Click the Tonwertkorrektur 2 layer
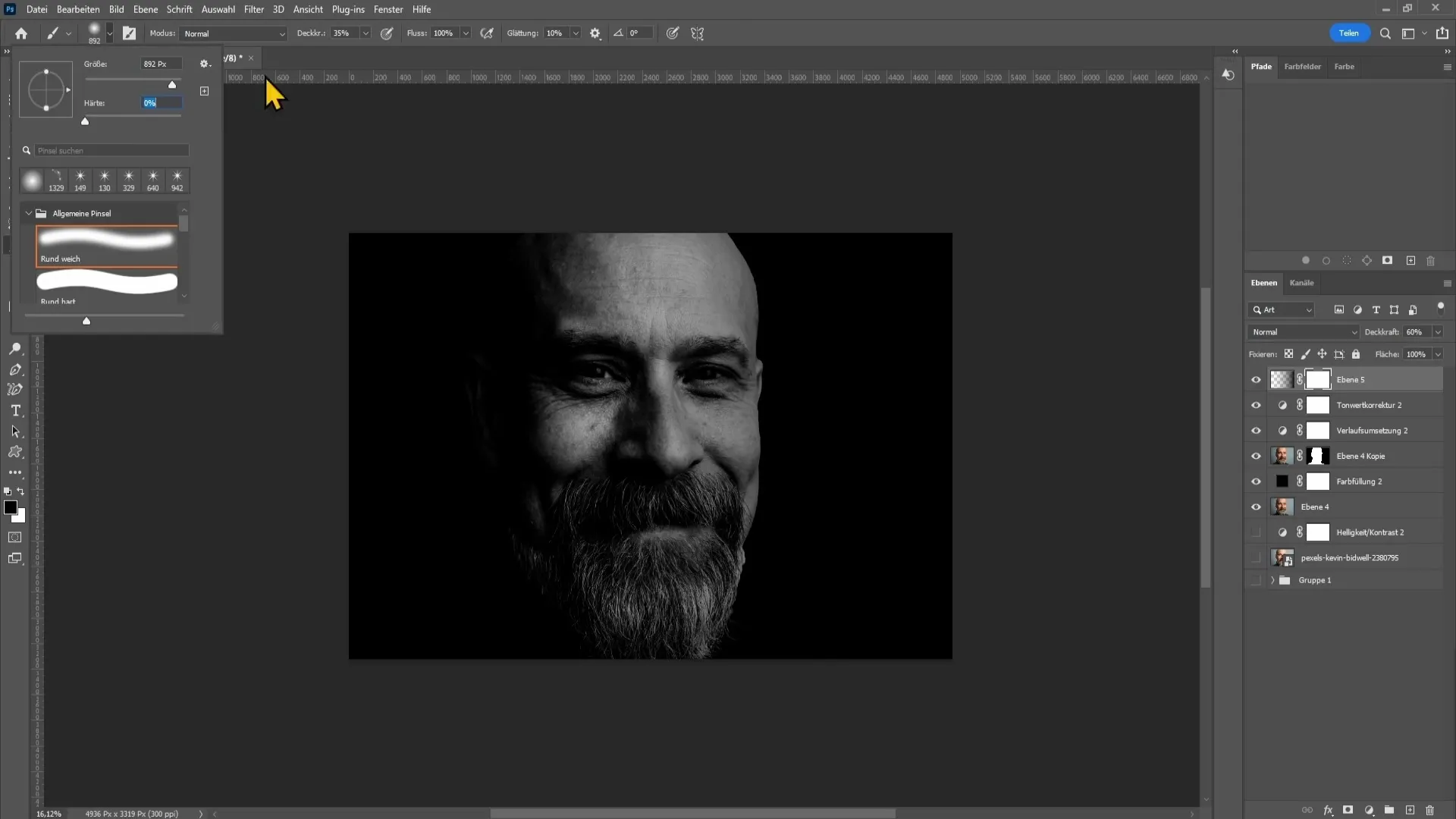The width and height of the screenshot is (1456, 819). tap(1369, 405)
